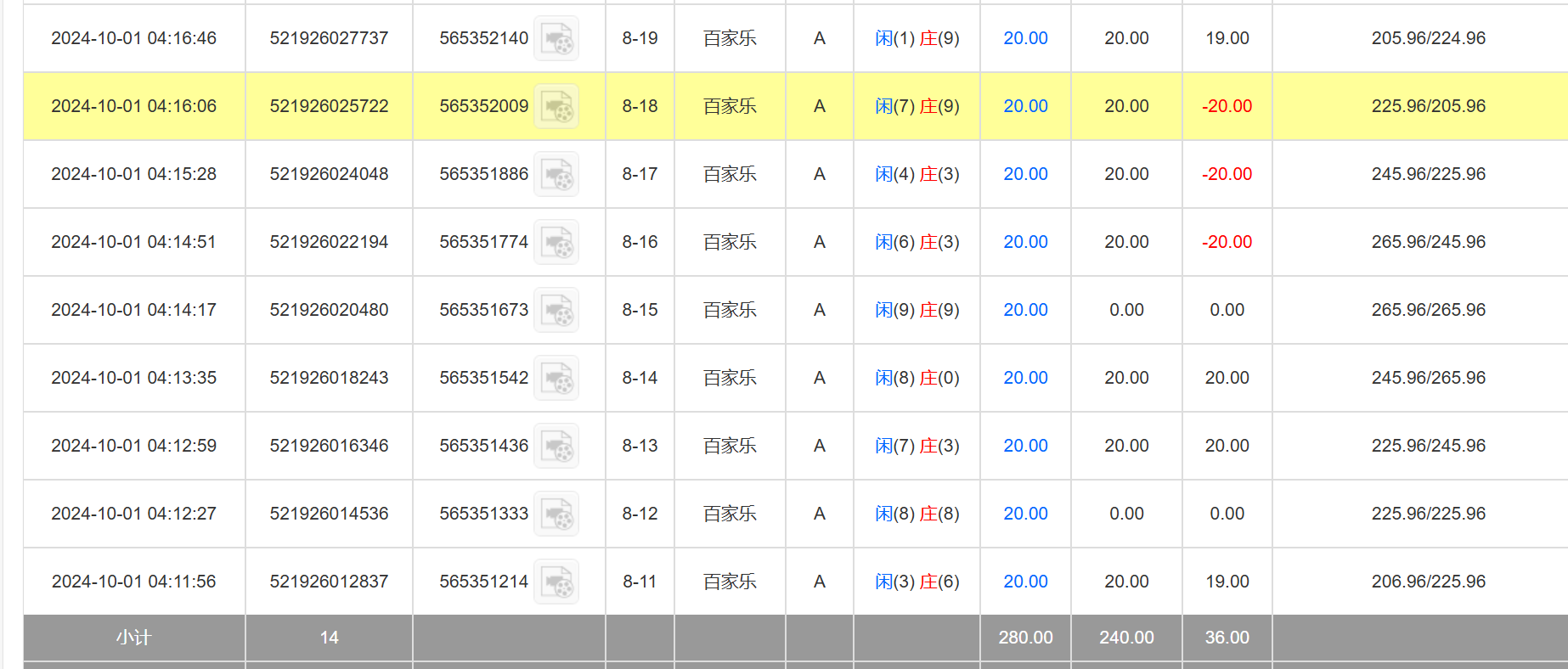
Task: Click result 闲(1) 庄(9) in row 8-19
Action: tap(917, 38)
